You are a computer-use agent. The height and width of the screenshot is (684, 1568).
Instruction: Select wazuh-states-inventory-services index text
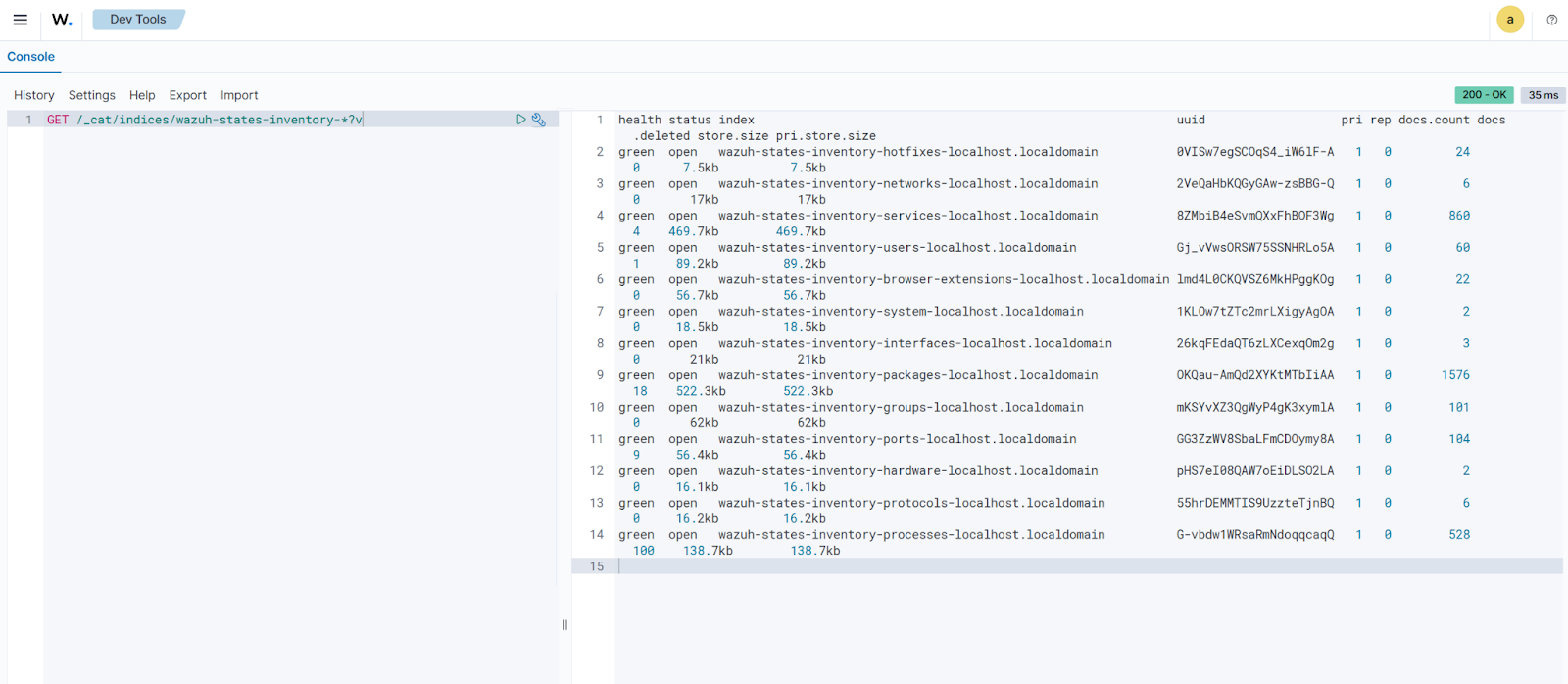pyautogui.click(x=908, y=216)
